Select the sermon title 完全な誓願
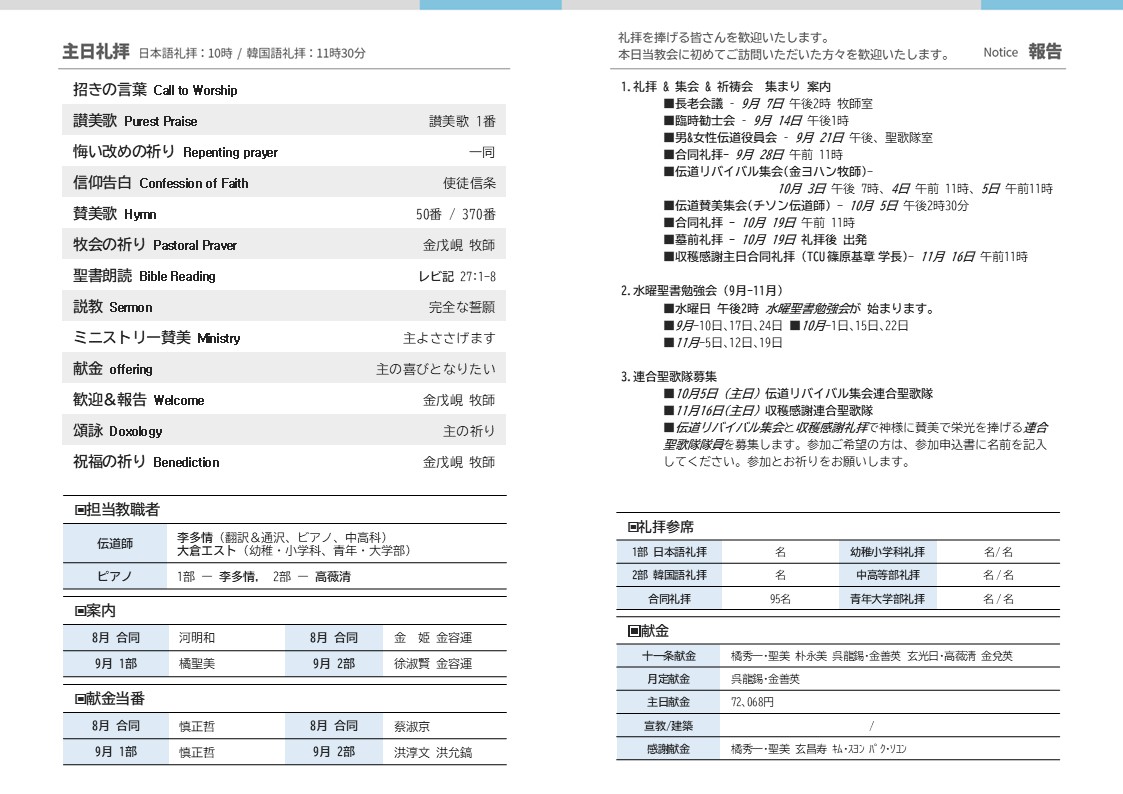The width and height of the screenshot is (1123, 794). (461, 308)
